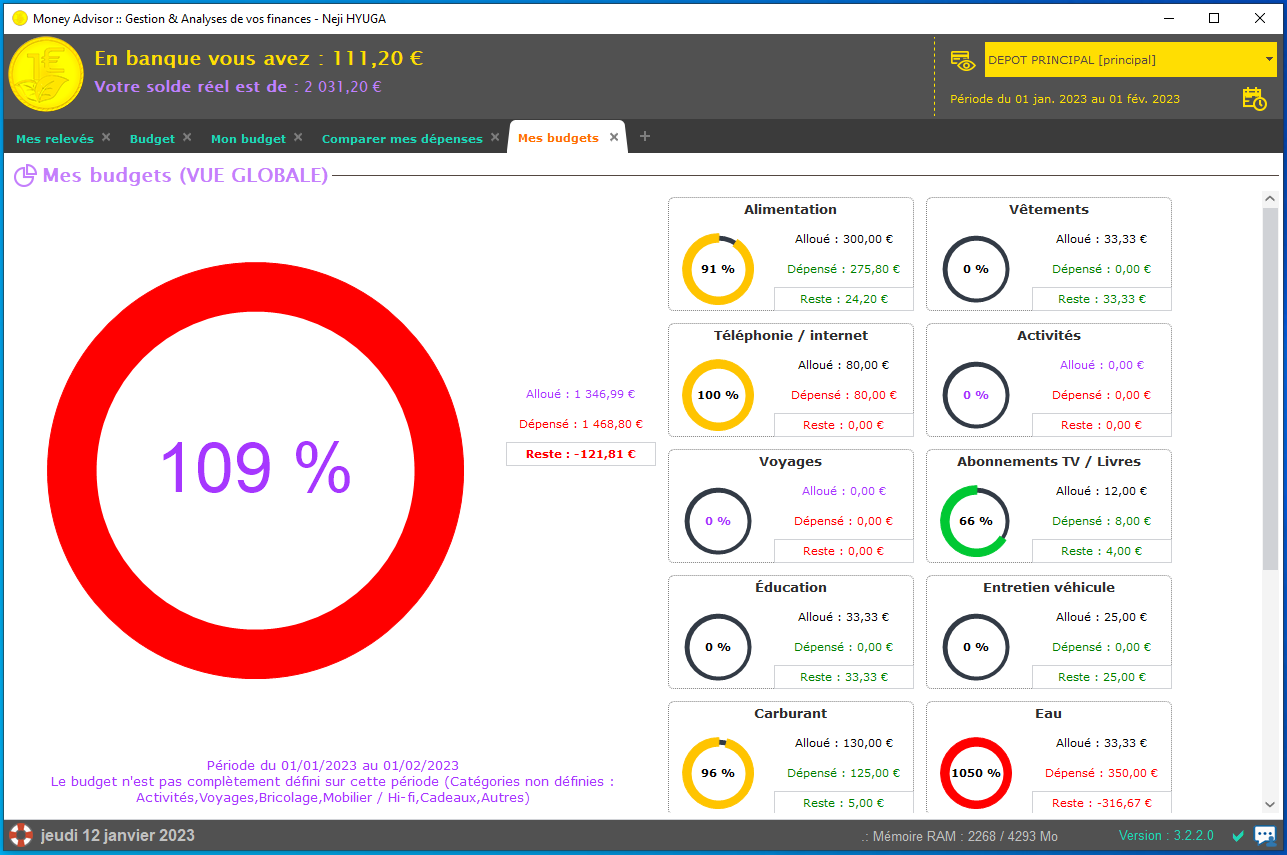1287x855 pixels.
Task: Open the chat support icon in status bar
Action: point(1265,835)
